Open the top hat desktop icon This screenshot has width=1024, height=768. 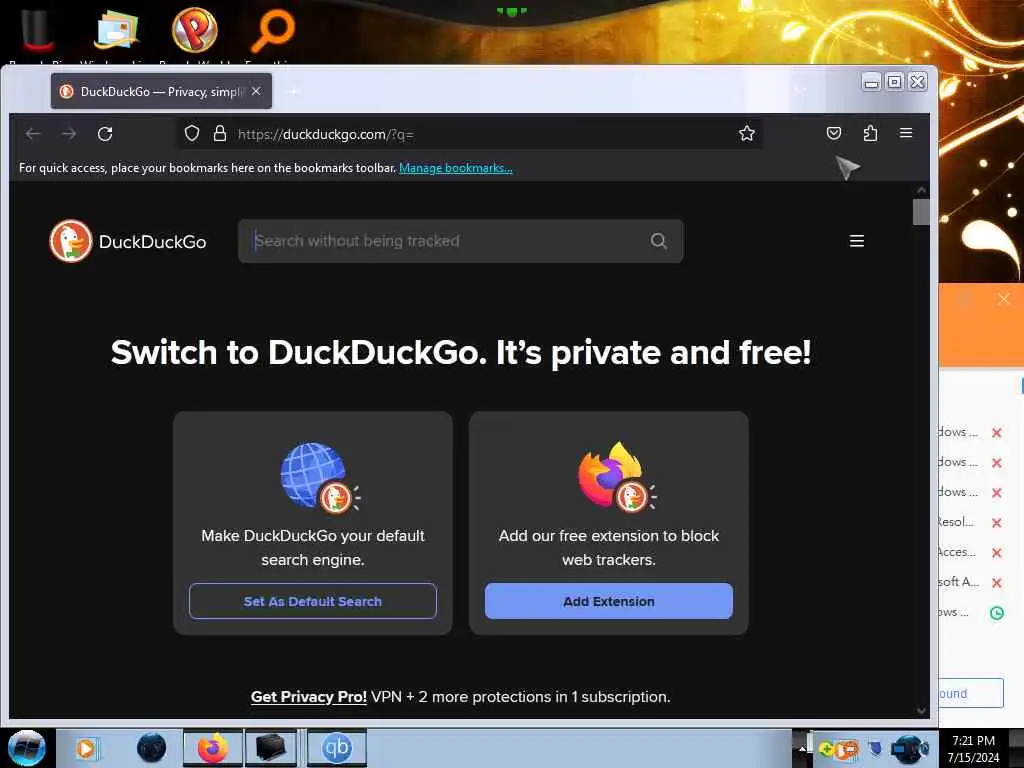38,30
